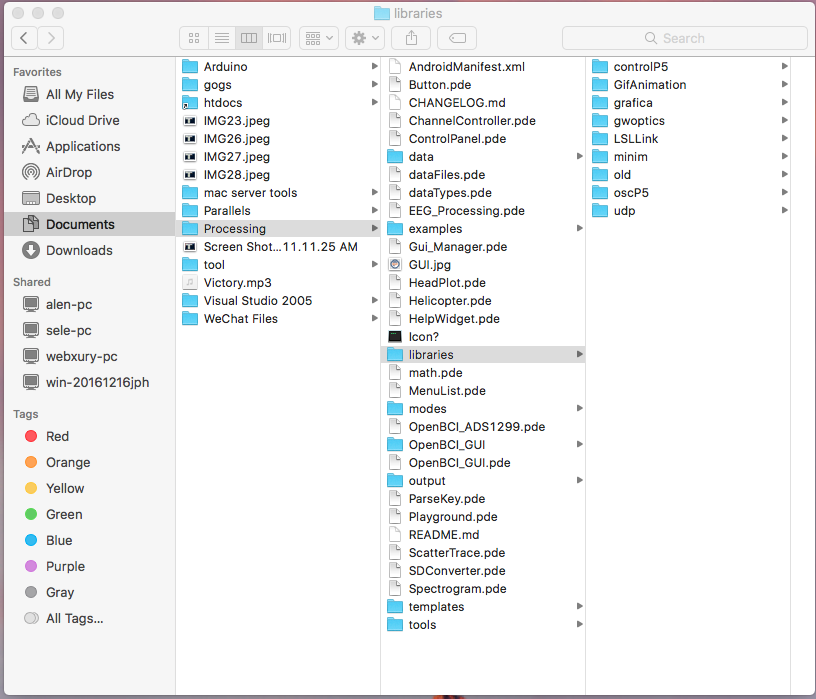Switch to column view
This screenshot has height=699, width=816.
(x=249, y=38)
